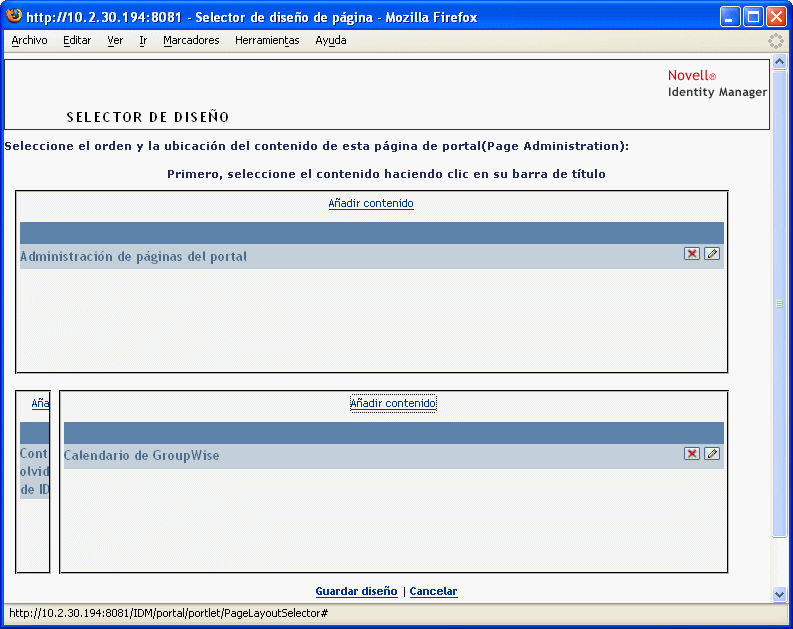Click status bar URL PageLayoutSelector#
This screenshot has width=793, height=629.
168,613
